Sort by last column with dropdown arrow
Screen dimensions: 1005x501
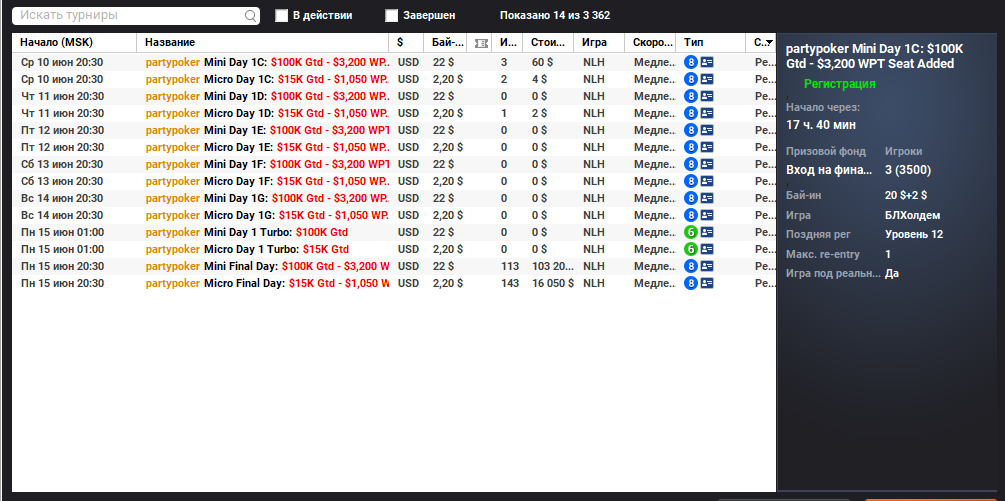click(761, 43)
